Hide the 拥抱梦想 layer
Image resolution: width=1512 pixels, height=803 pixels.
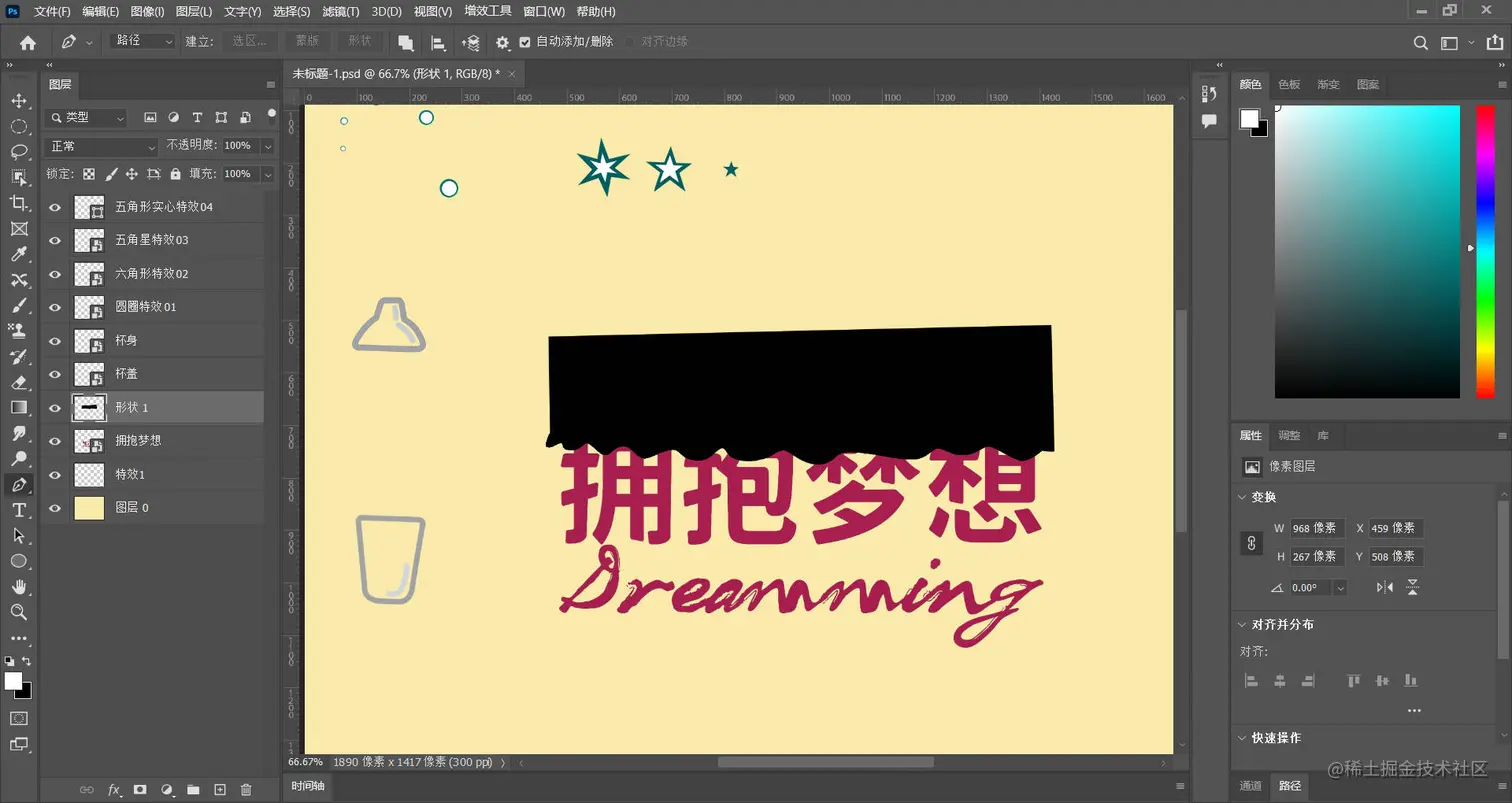point(55,441)
